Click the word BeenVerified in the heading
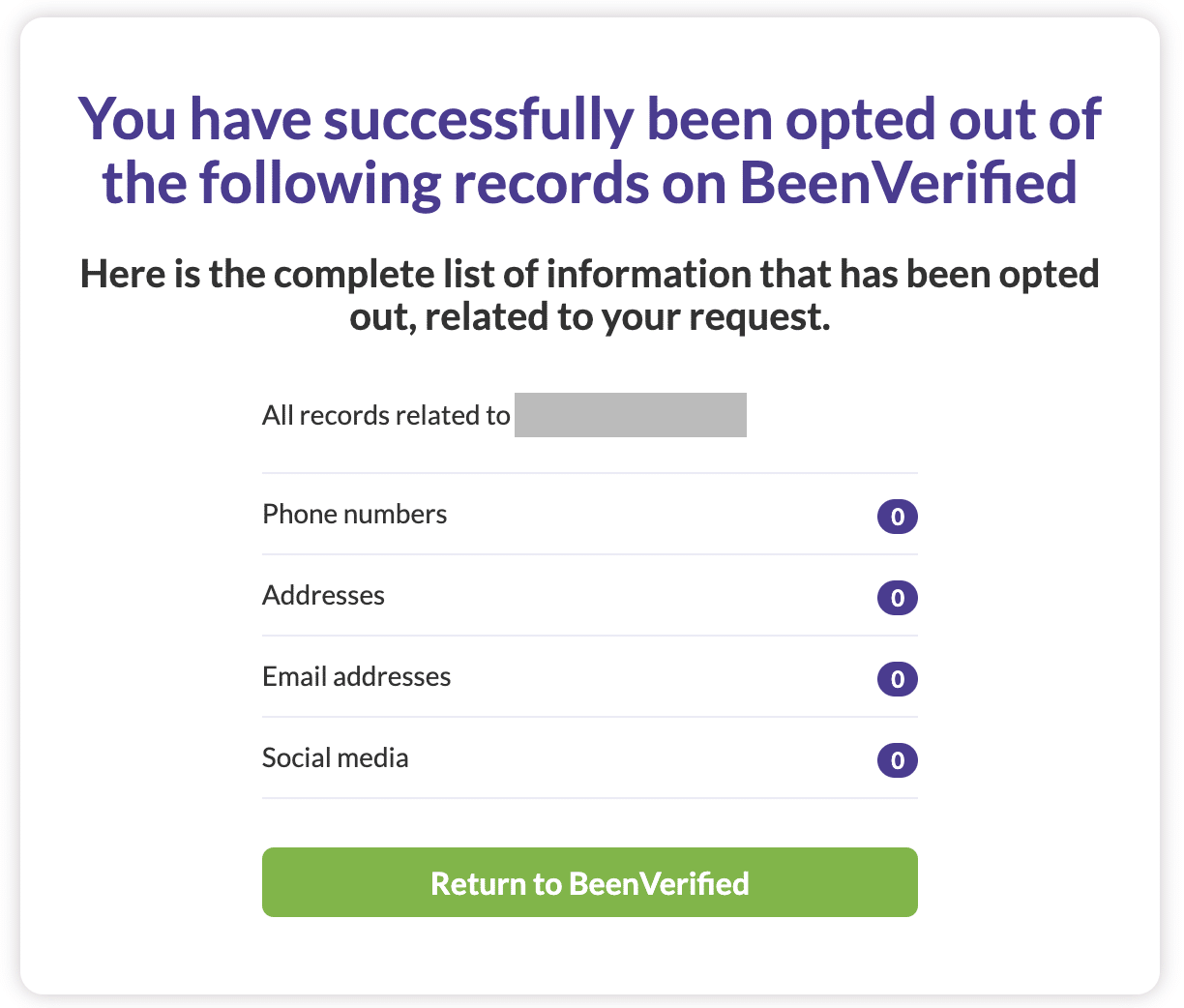The width and height of the screenshot is (1184, 1008). 908,183
